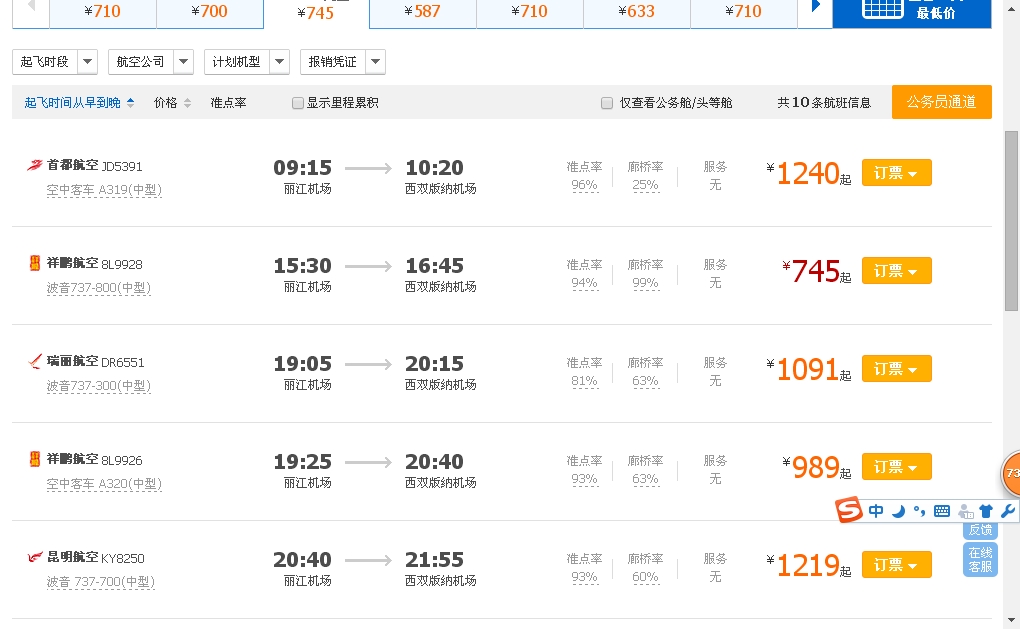Sort by departure time arrow icon
This screenshot has height=629, width=1020.
[x=130, y=103]
